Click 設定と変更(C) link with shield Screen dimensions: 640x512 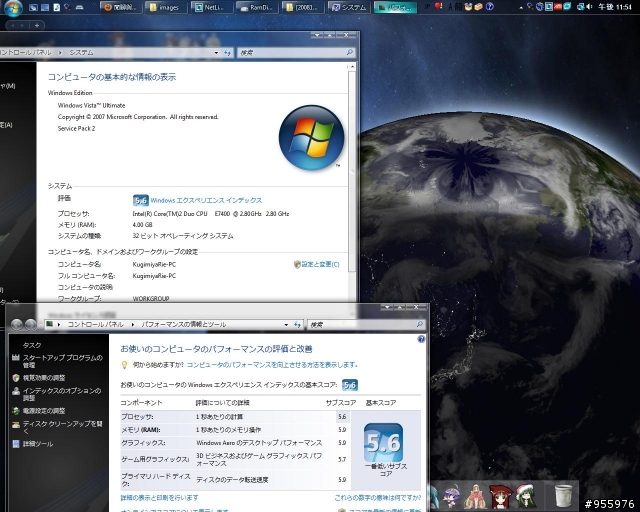pos(317,264)
